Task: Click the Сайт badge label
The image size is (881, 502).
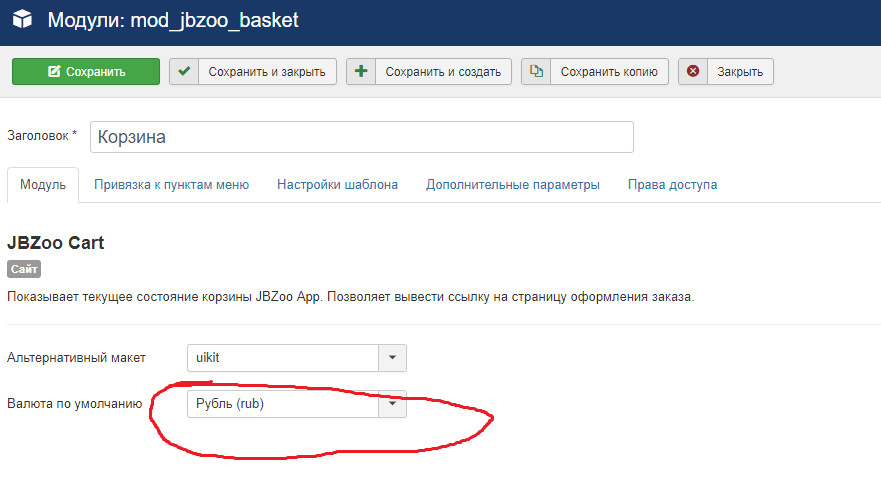Action: pos(24,269)
